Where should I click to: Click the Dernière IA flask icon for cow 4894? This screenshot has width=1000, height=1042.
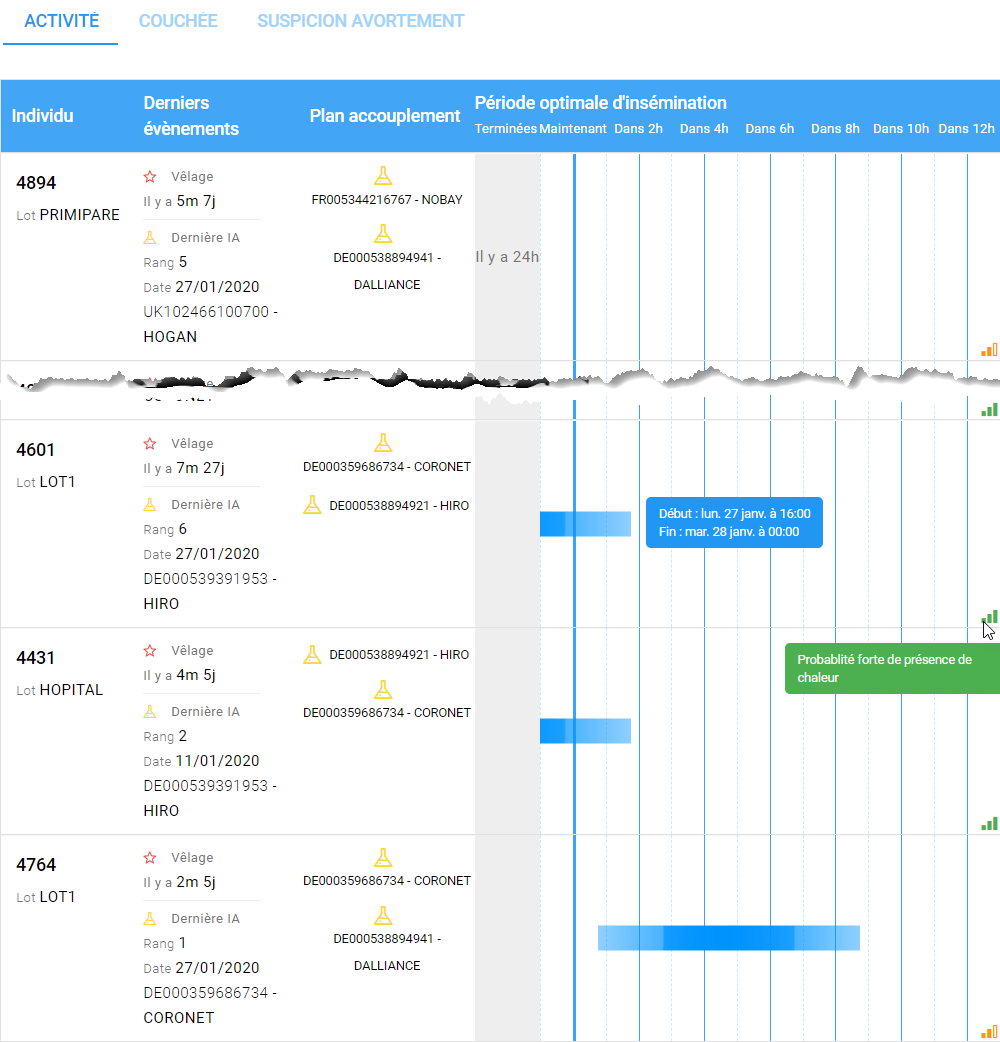(x=150, y=238)
